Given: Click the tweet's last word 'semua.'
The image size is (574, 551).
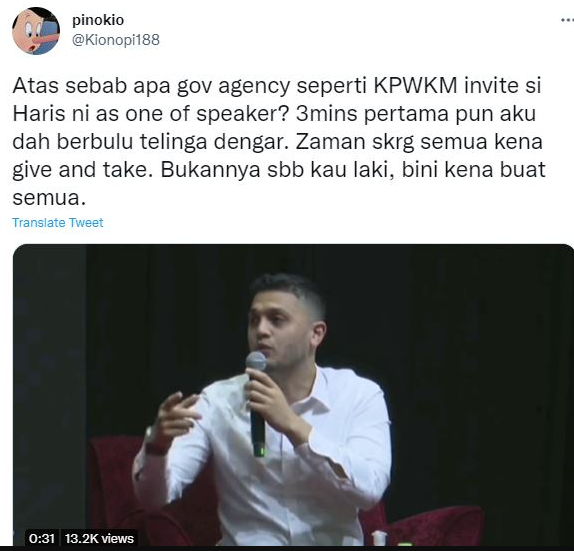Looking at the screenshot, I should click(49, 198).
